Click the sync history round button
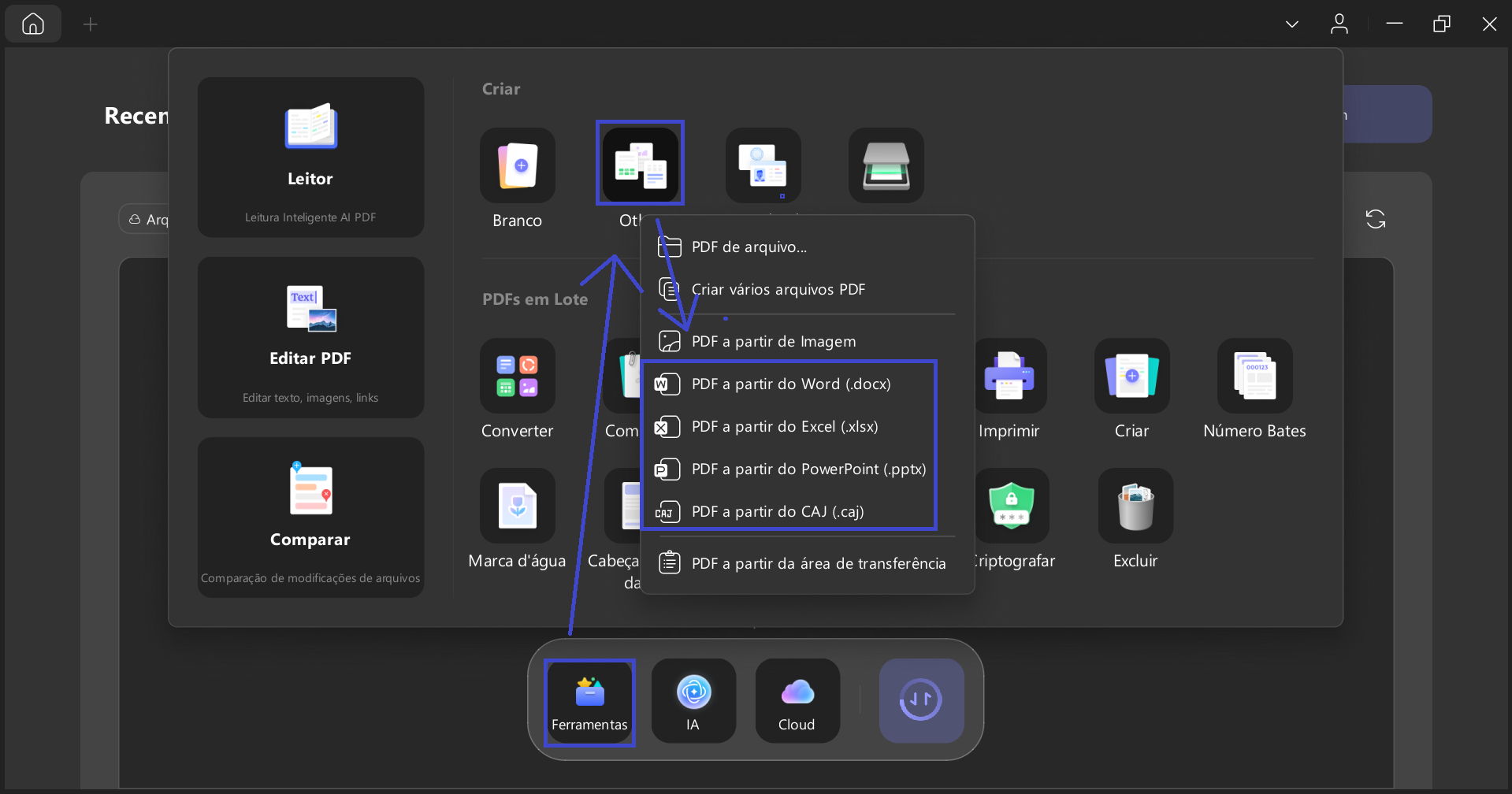This screenshot has width=1512, height=794. [921, 700]
